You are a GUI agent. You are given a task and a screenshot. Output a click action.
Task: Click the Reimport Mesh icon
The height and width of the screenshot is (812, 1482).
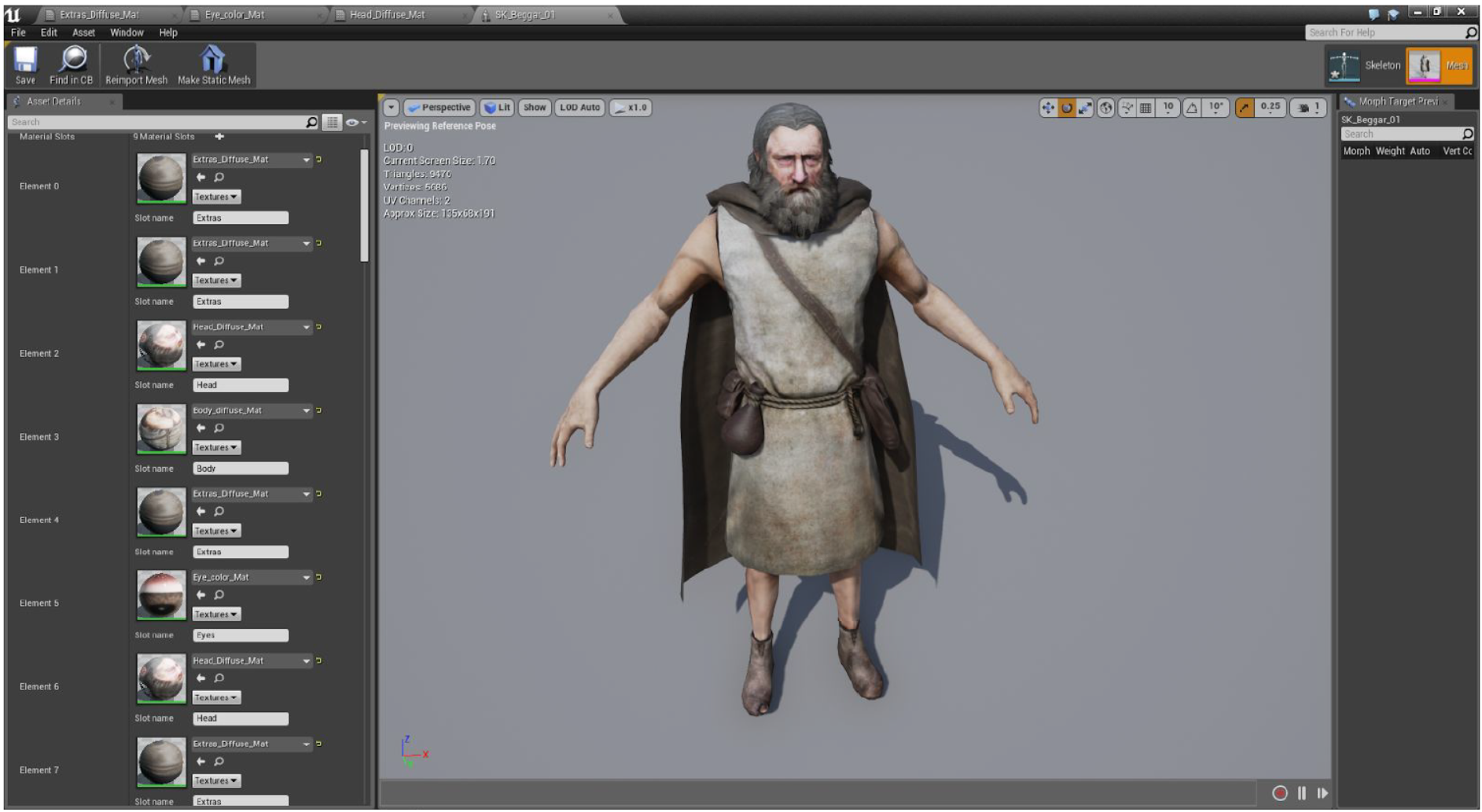click(x=137, y=60)
